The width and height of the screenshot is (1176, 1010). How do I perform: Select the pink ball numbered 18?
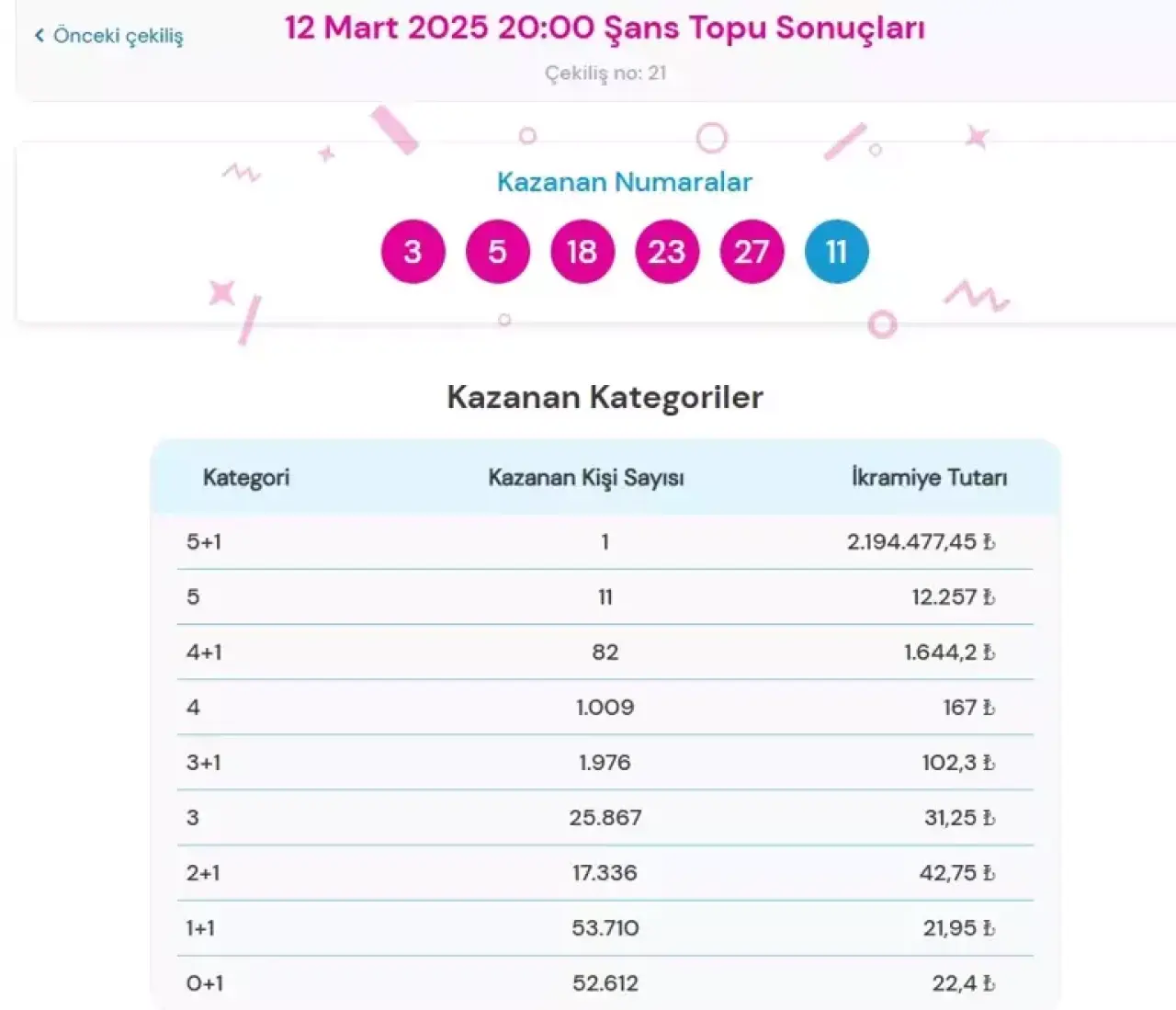(x=582, y=252)
